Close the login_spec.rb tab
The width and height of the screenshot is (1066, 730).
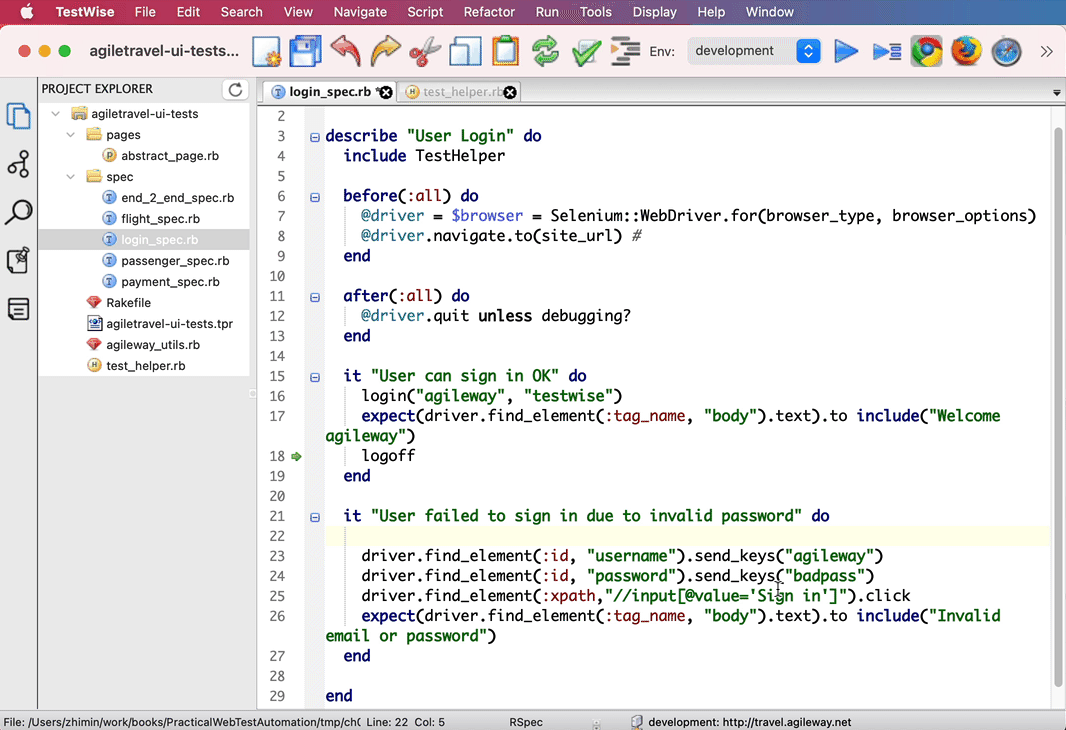386,90
